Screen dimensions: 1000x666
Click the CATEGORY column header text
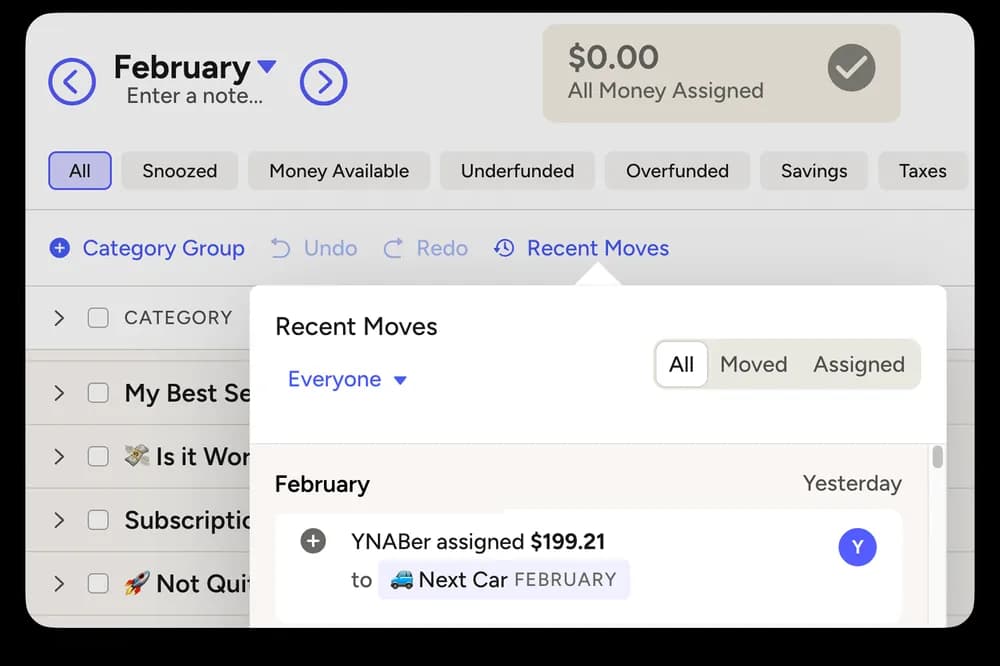178,318
